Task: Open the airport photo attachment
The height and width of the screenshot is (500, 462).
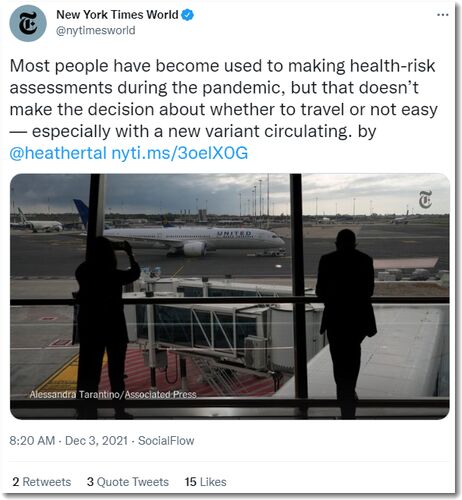Action: click(230, 296)
